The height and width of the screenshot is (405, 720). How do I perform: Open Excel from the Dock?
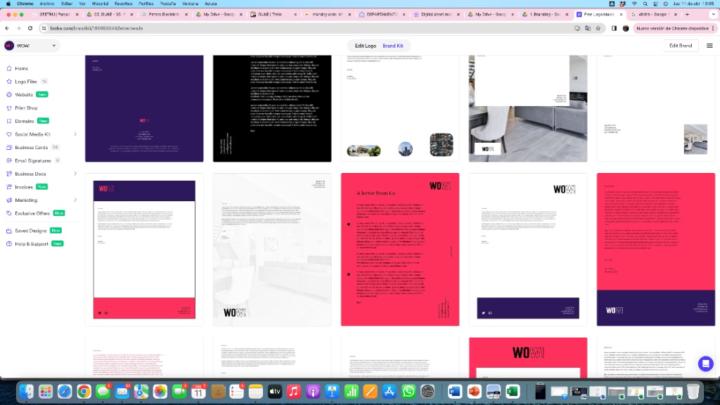click(512, 392)
